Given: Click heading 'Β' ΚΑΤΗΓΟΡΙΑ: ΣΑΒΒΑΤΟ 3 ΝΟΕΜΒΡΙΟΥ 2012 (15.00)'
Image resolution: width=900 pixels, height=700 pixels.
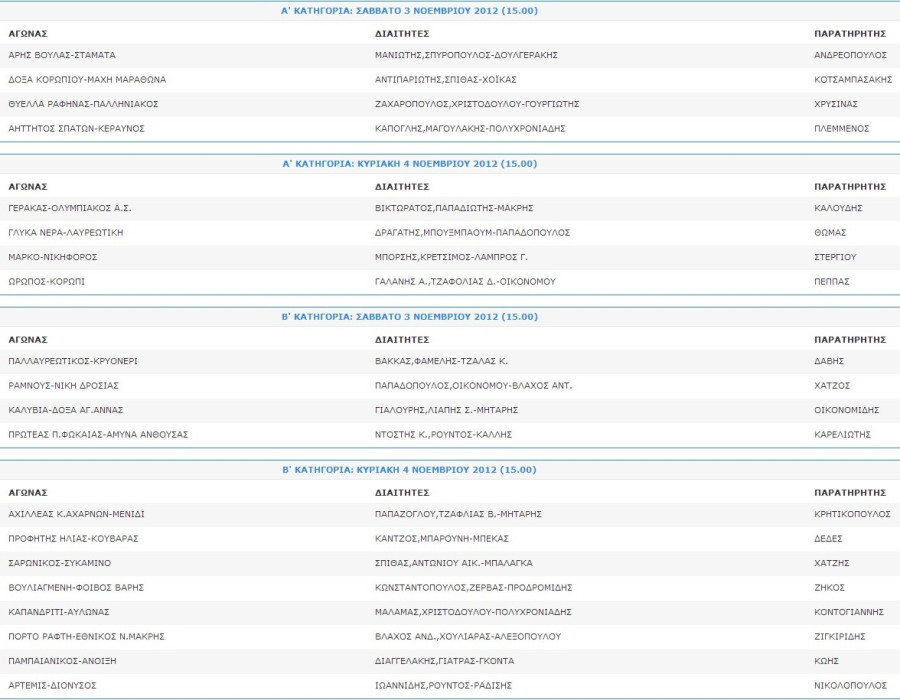Looking at the screenshot, I should coord(410,317).
